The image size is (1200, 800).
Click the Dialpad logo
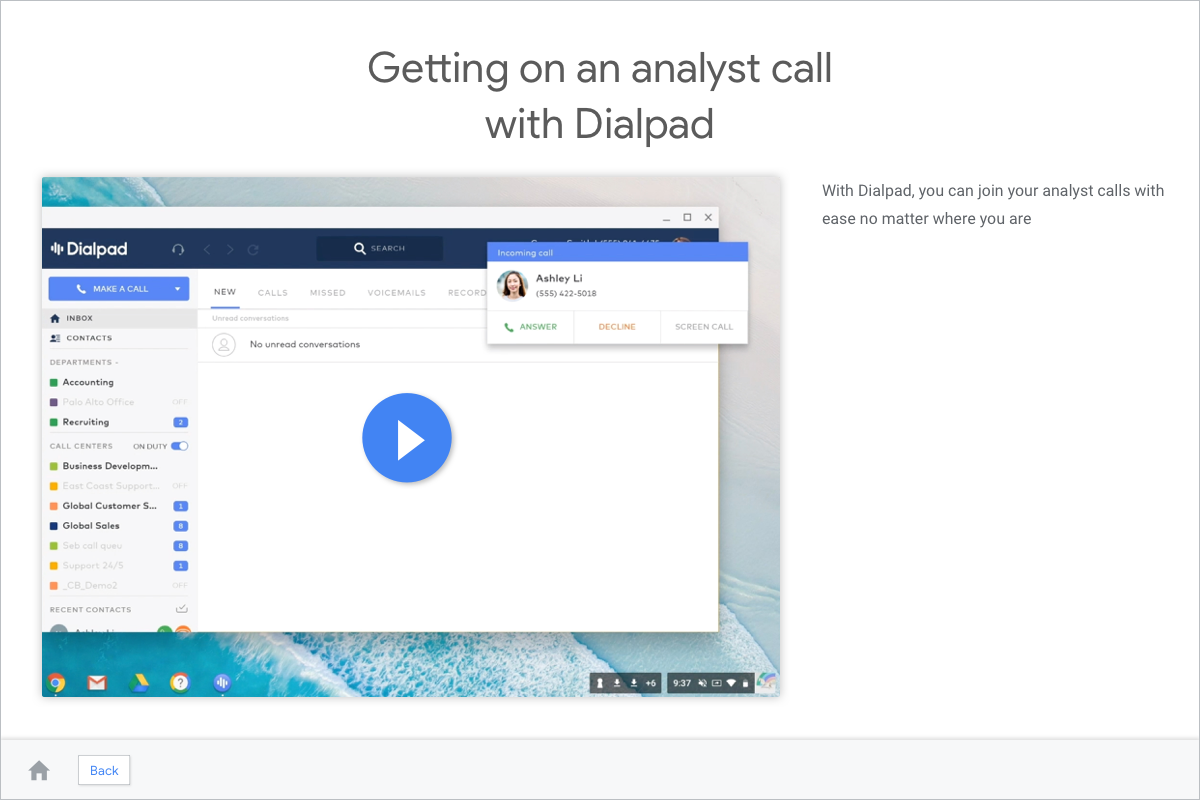tap(89, 249)
